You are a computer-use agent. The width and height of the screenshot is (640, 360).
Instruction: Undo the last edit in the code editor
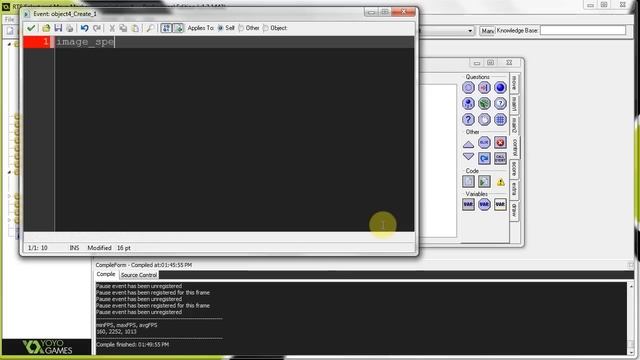click(84, 28)
